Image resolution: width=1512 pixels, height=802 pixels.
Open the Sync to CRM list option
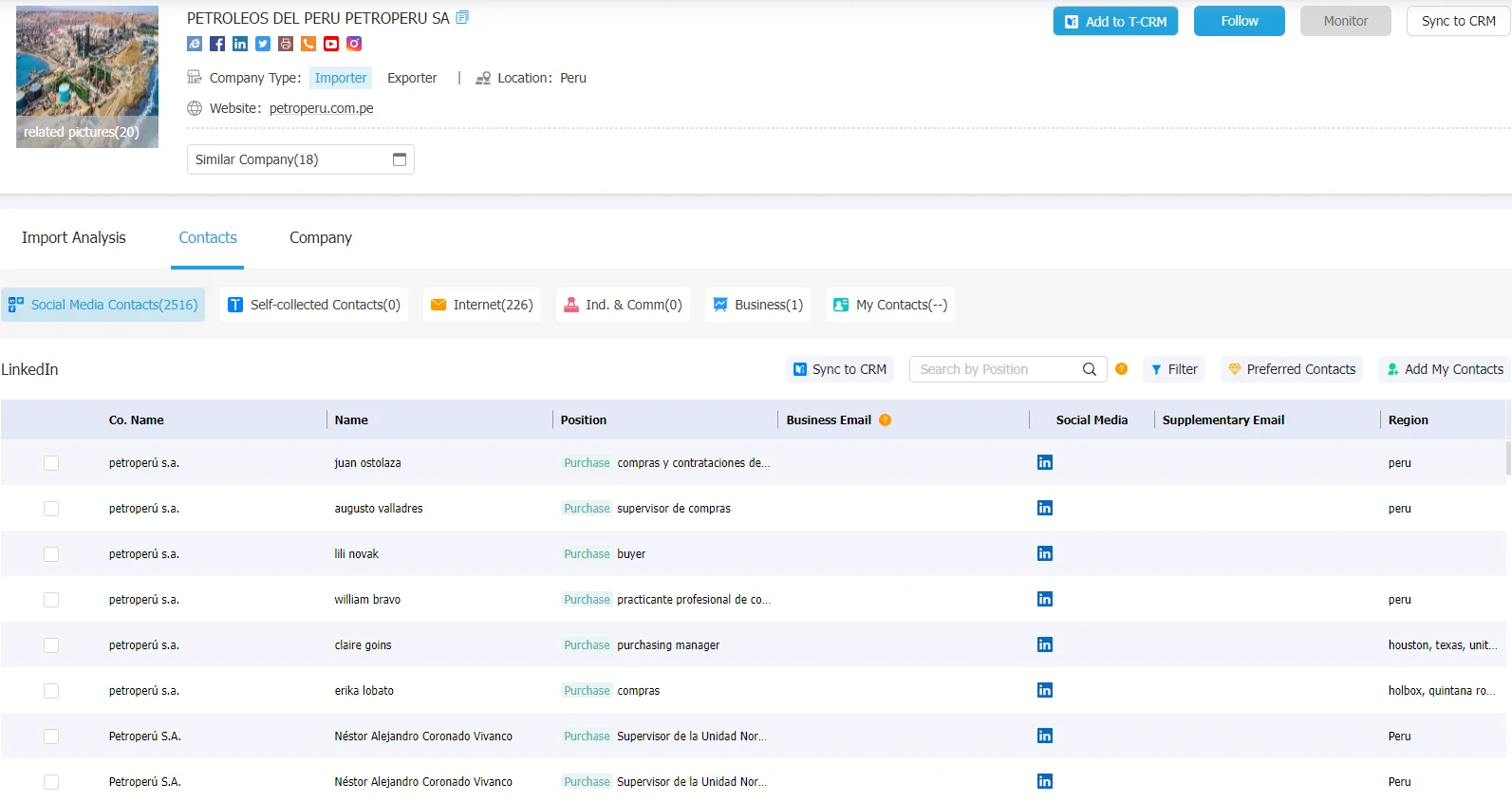click(x=840, y=369)
